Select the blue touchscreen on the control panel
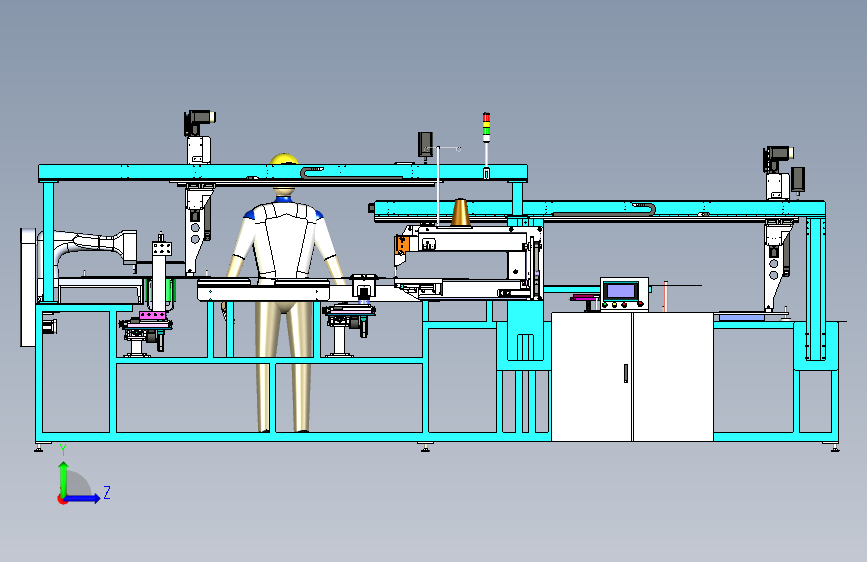 (x=621, y=291)
